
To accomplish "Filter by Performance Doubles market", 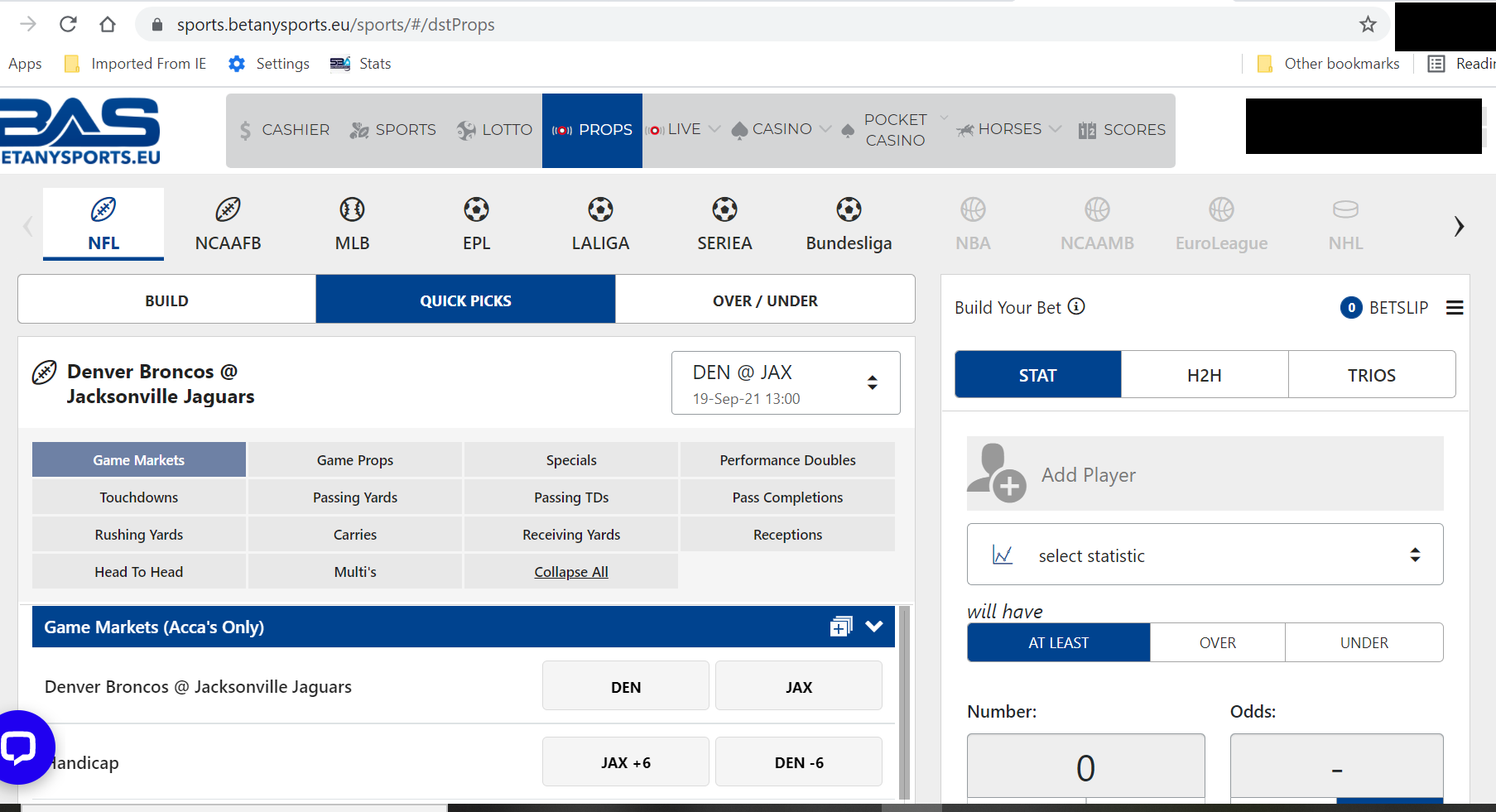I will [787, 460].
